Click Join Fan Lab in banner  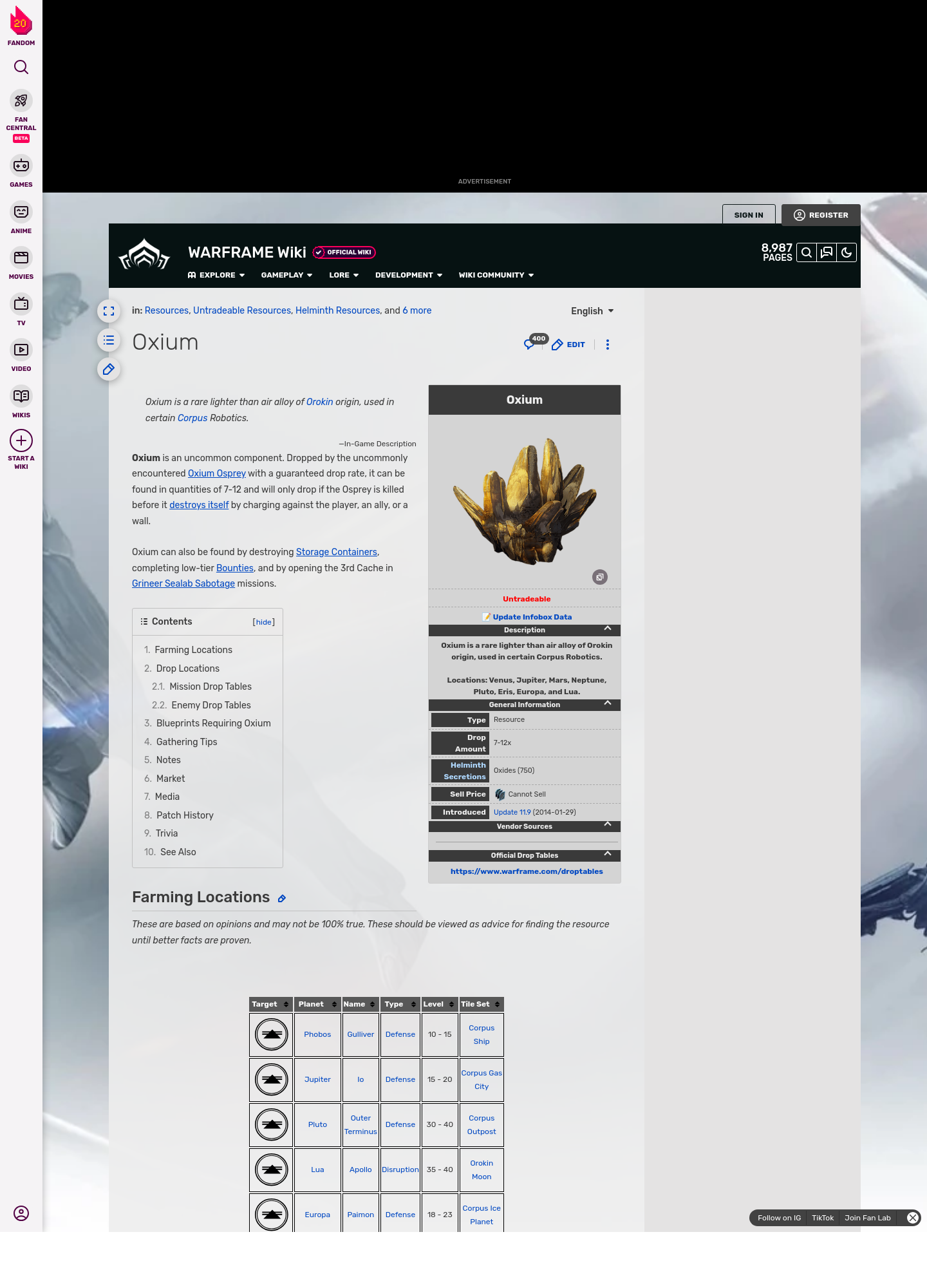868,1218
